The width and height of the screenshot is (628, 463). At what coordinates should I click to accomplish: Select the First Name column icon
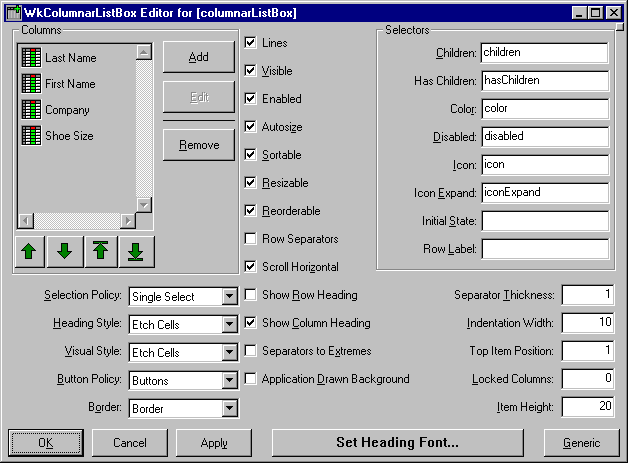coord(31,84)
